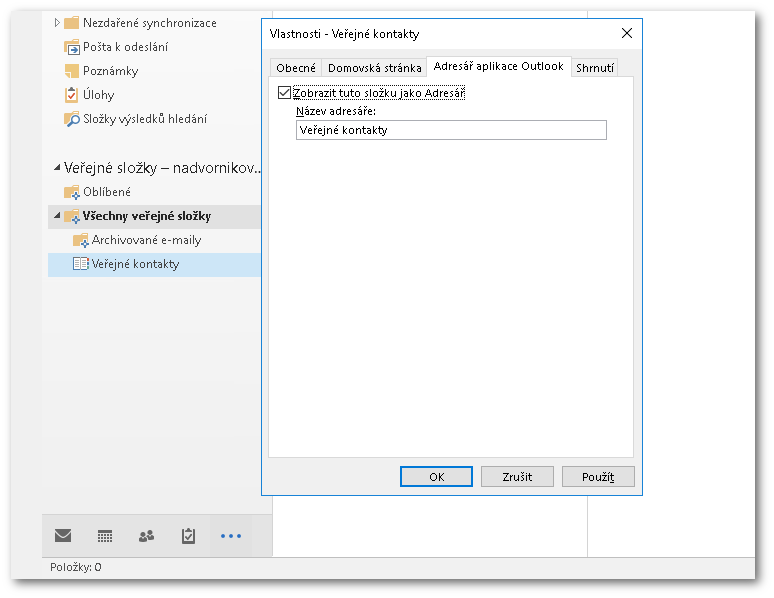Expand the Nezdařené synchronizace folder
Viewport: 774px width, 598px height.
[57, 22]
